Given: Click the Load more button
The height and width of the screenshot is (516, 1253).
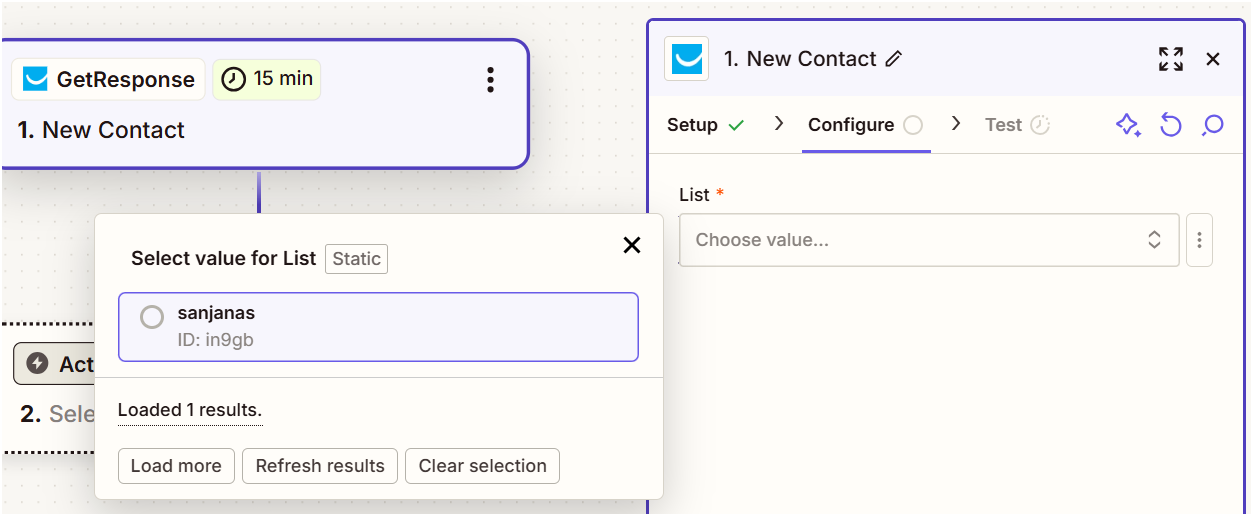Looking at the screenshot, I should [176, 466].
